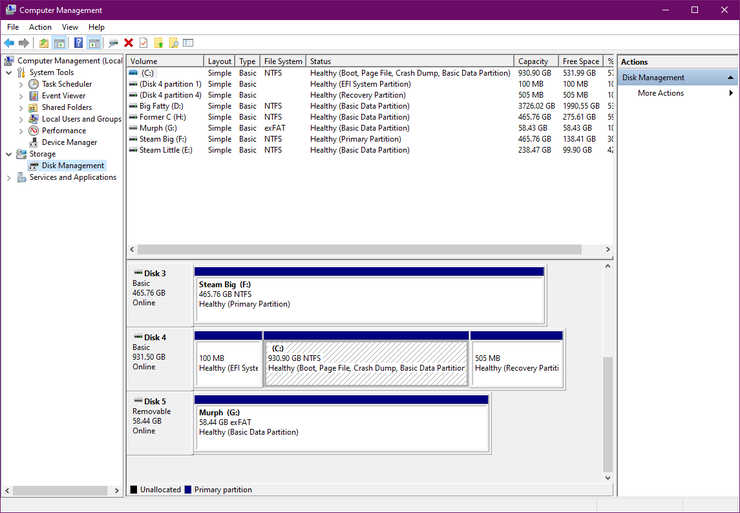The height and width of the screenshot is (513, 740).
Task: Select the Steam Big (F:) partition block
Action: (x=370, y=295)
